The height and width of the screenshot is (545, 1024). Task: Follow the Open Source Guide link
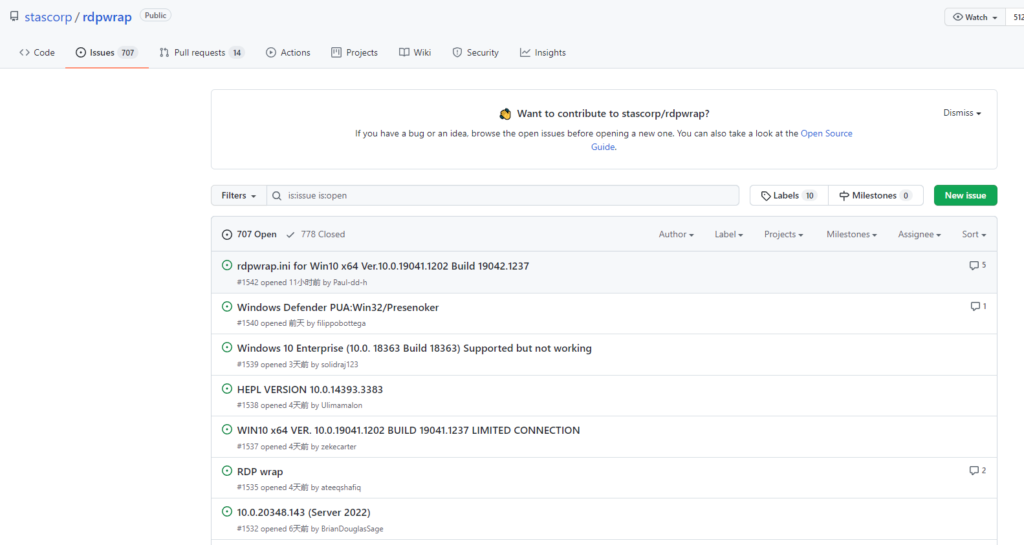tap(826, 133)
